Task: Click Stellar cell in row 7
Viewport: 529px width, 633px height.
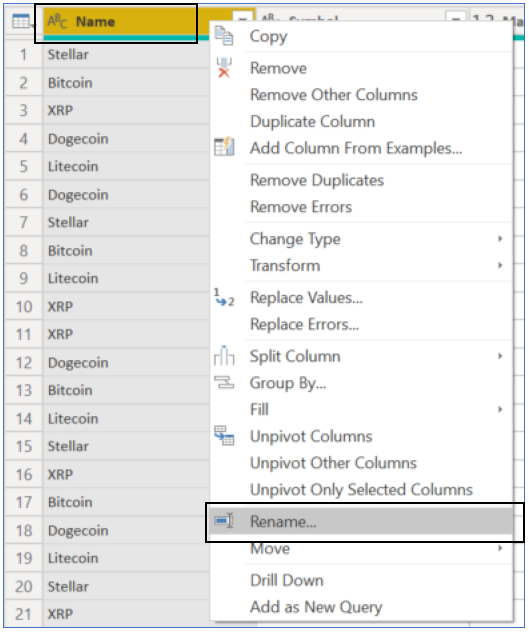Action: [126, 222]
